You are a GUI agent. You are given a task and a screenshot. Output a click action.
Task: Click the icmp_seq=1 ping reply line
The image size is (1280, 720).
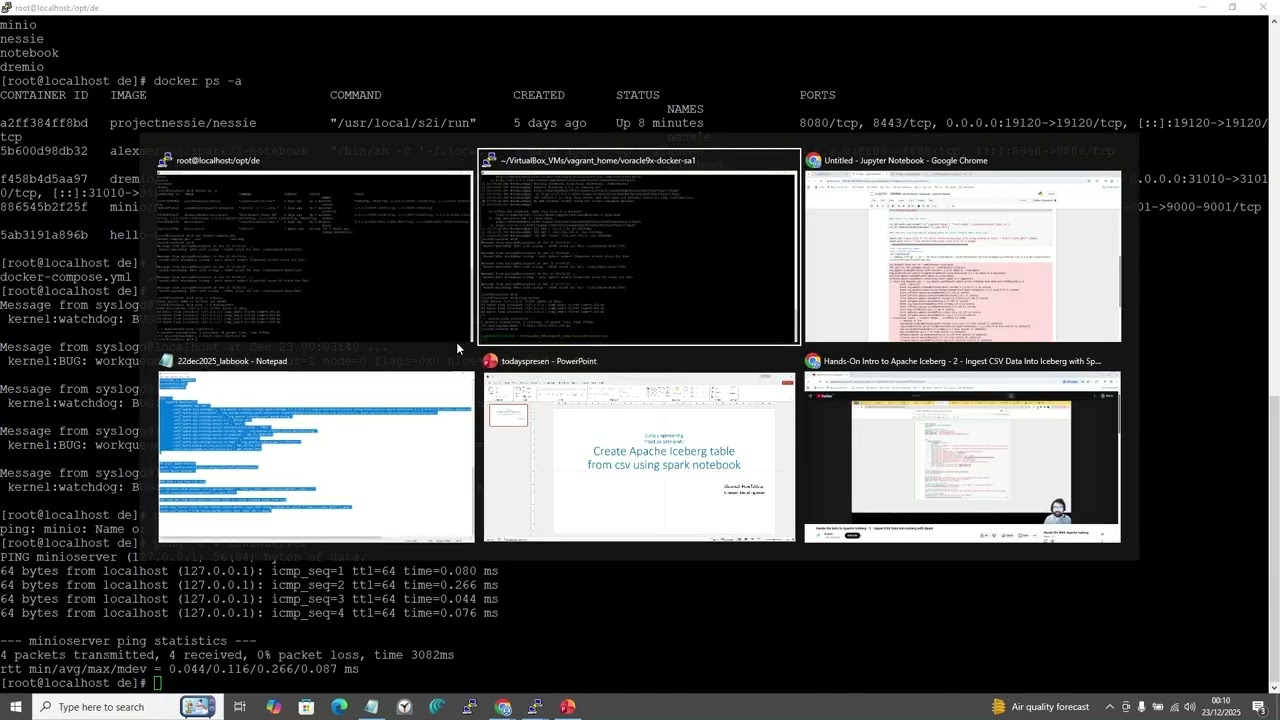pyautogui.click(x=249, y=571)
